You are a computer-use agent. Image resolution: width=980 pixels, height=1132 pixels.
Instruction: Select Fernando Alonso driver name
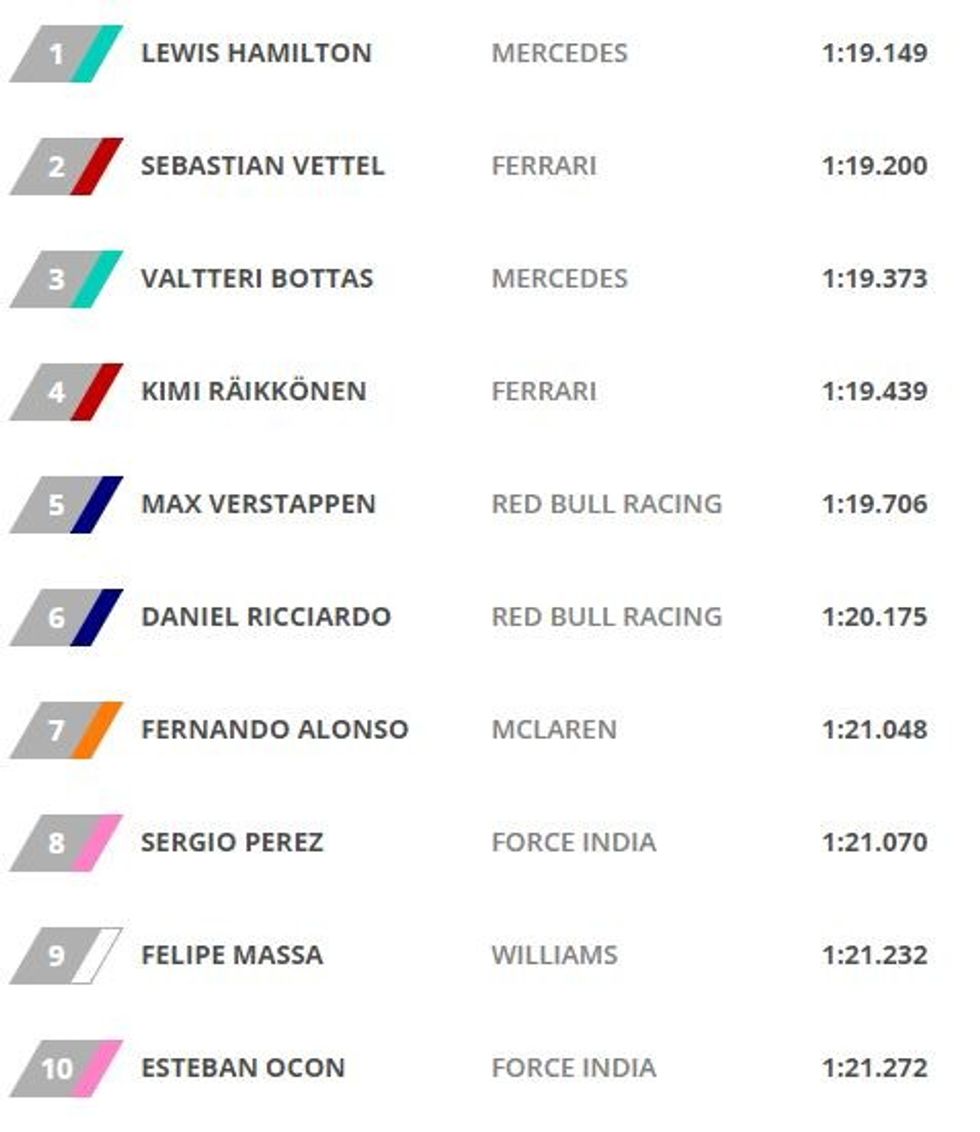pyautogui.click(x=274, y=730)
